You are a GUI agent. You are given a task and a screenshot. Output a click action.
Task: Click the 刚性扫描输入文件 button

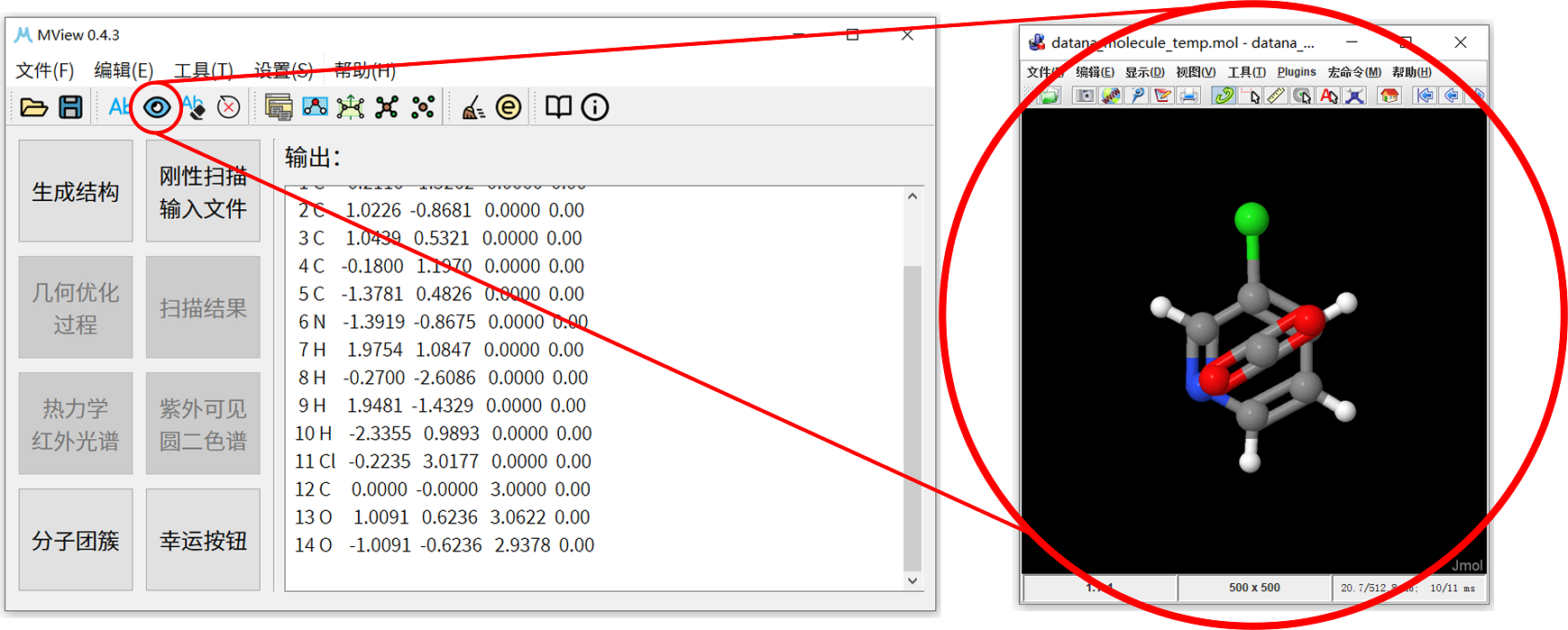pyautogui.click(x=203, y=191)
